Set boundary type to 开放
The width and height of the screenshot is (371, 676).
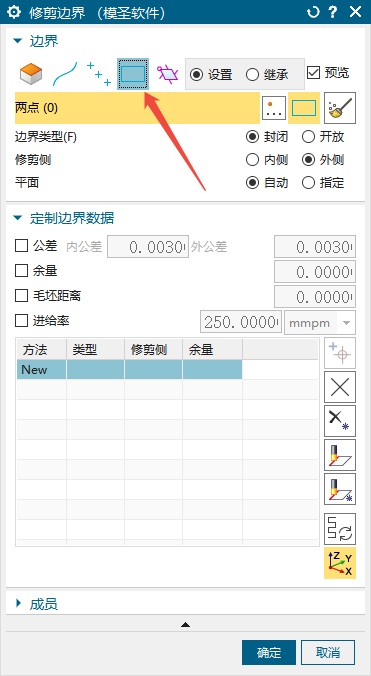click(x=308, y=137)
